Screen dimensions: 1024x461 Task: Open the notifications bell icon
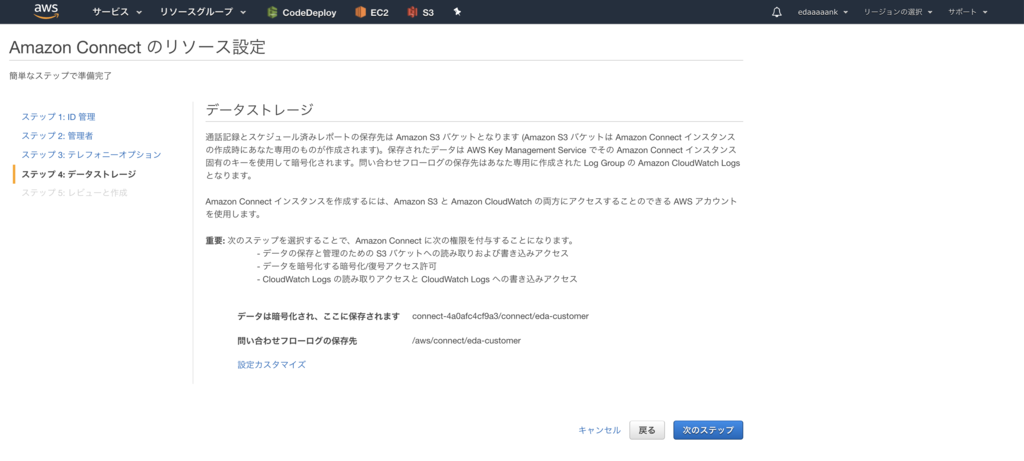776,12
